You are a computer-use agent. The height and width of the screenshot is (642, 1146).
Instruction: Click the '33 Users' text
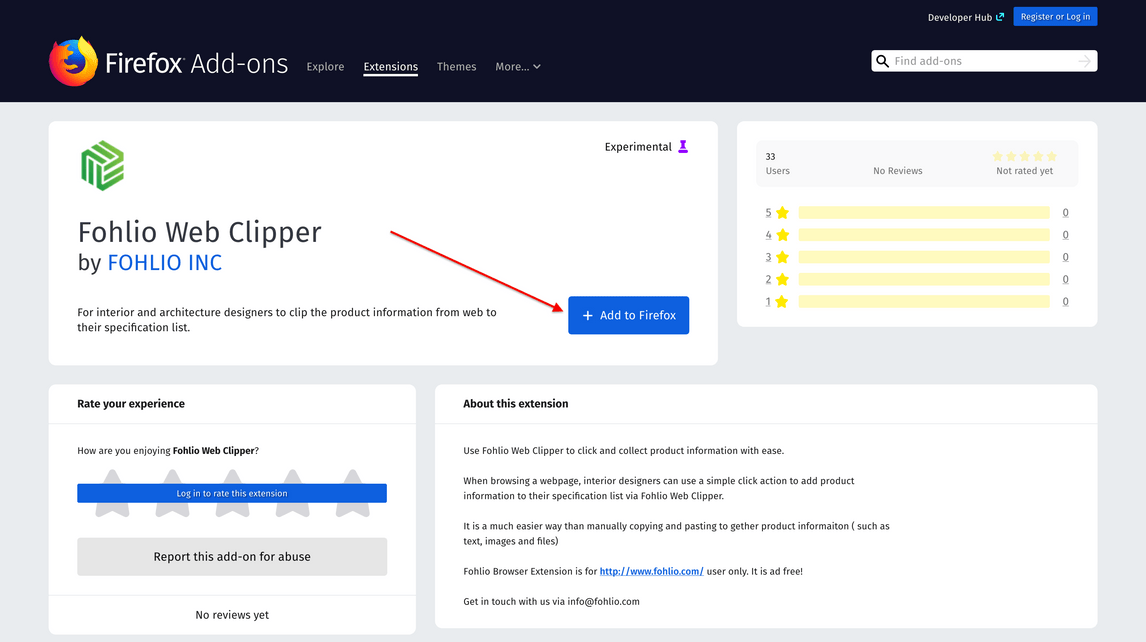[x=778, y=164]
